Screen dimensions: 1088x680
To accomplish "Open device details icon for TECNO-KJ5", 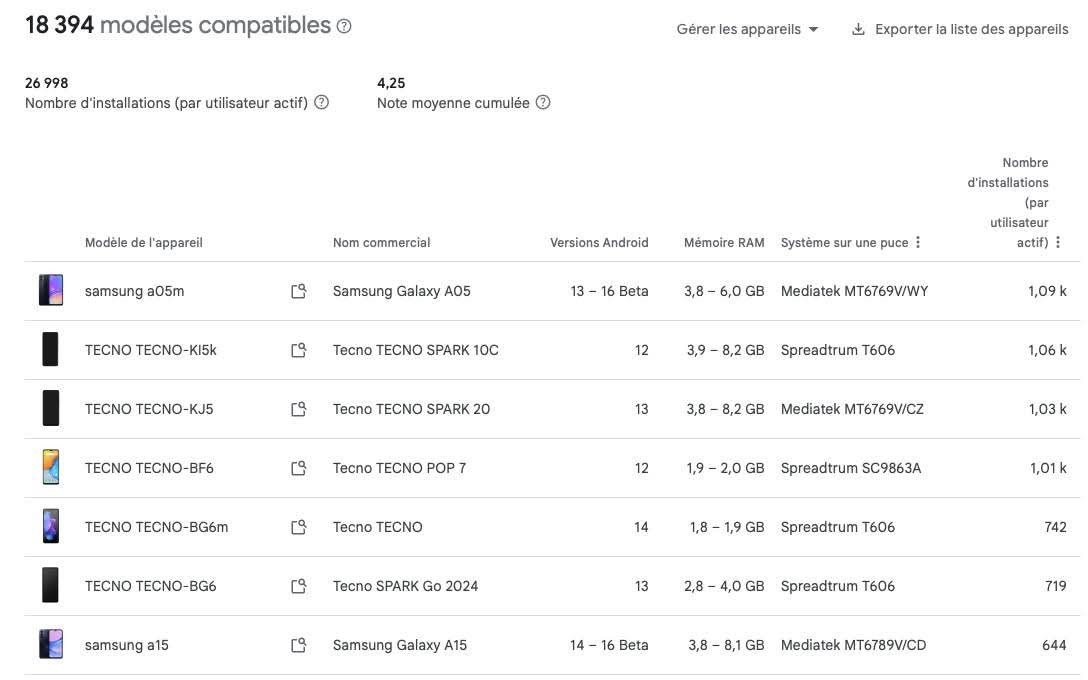I will click(x=298, y=409).
